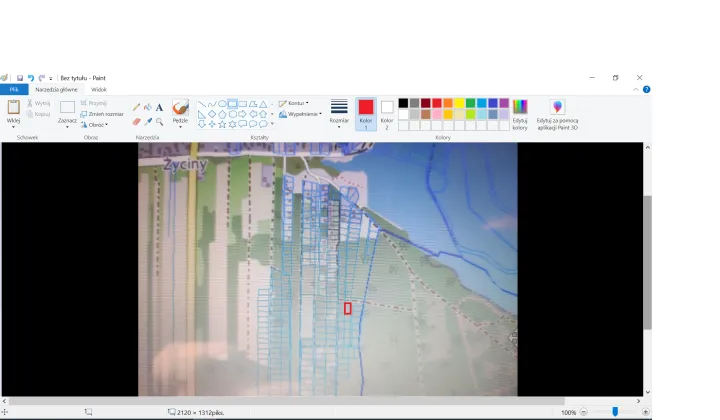The height and width of the screenshot is (420, 720).
Task: Select the Rectangle shape in the shapes gallery
Action: [x=233, y=104]
